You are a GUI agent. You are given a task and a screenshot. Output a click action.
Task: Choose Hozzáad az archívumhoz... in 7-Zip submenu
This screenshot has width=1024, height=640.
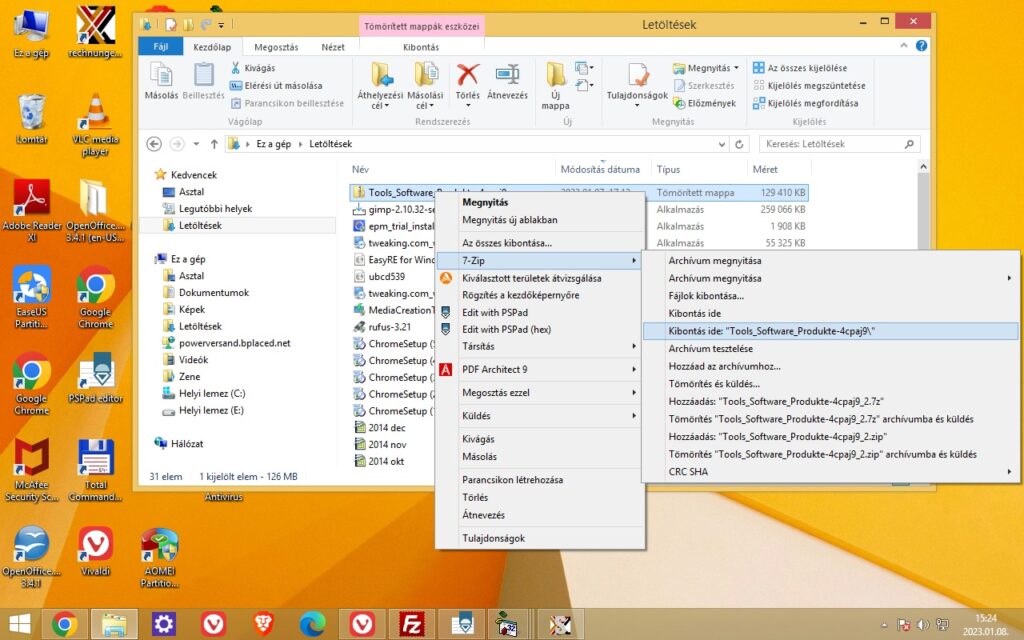pos(831,366)
